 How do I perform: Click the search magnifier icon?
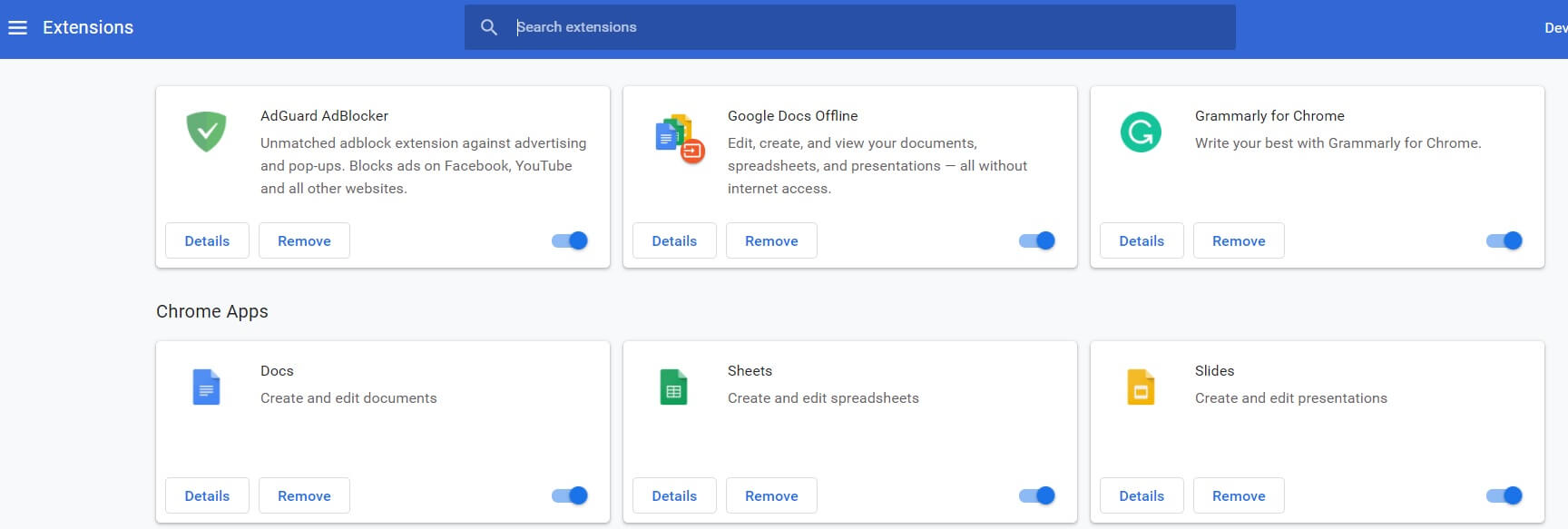coord(489,27)
